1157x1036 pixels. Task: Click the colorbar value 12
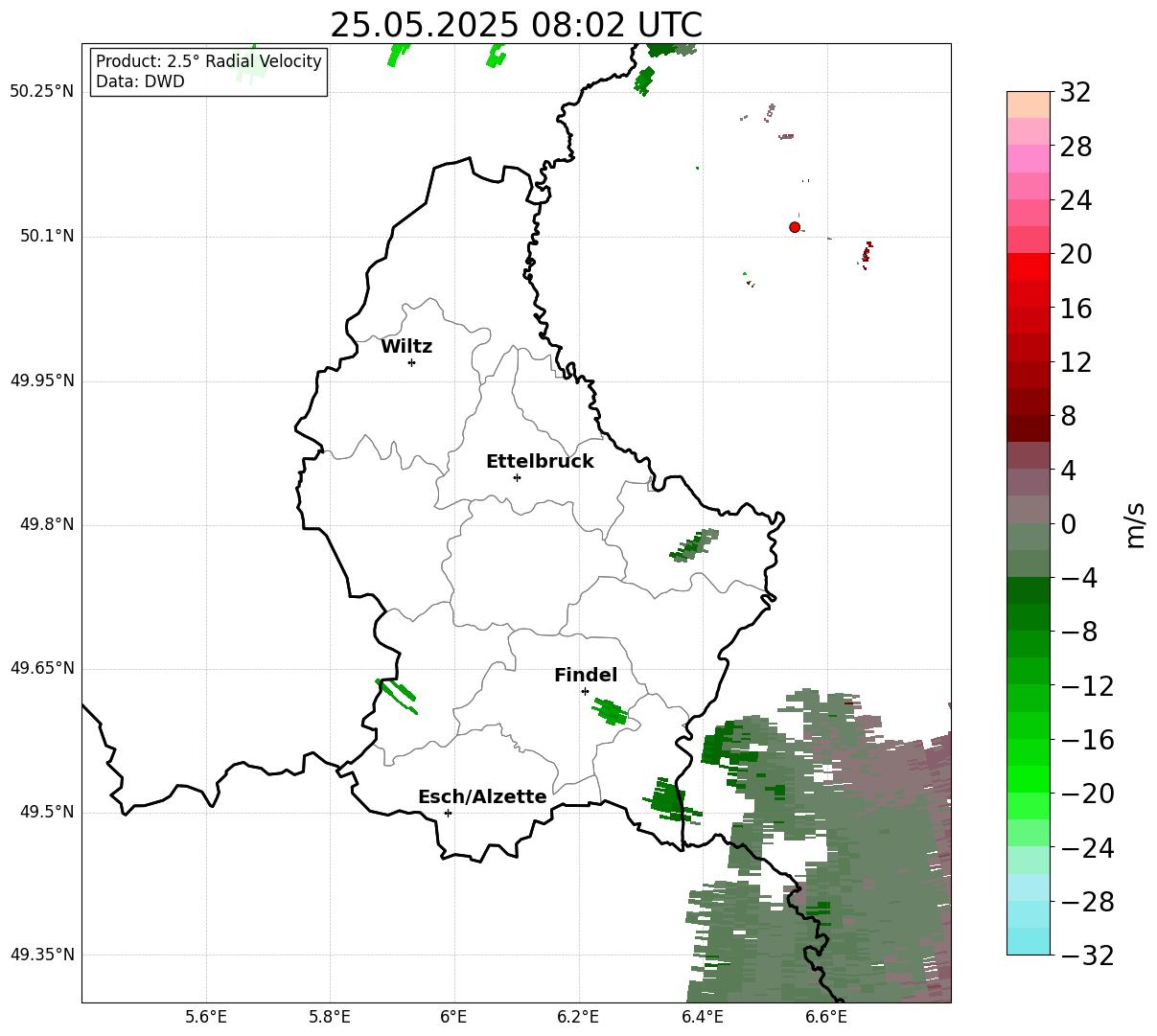pyautogui.click(x=1076, y=362)
